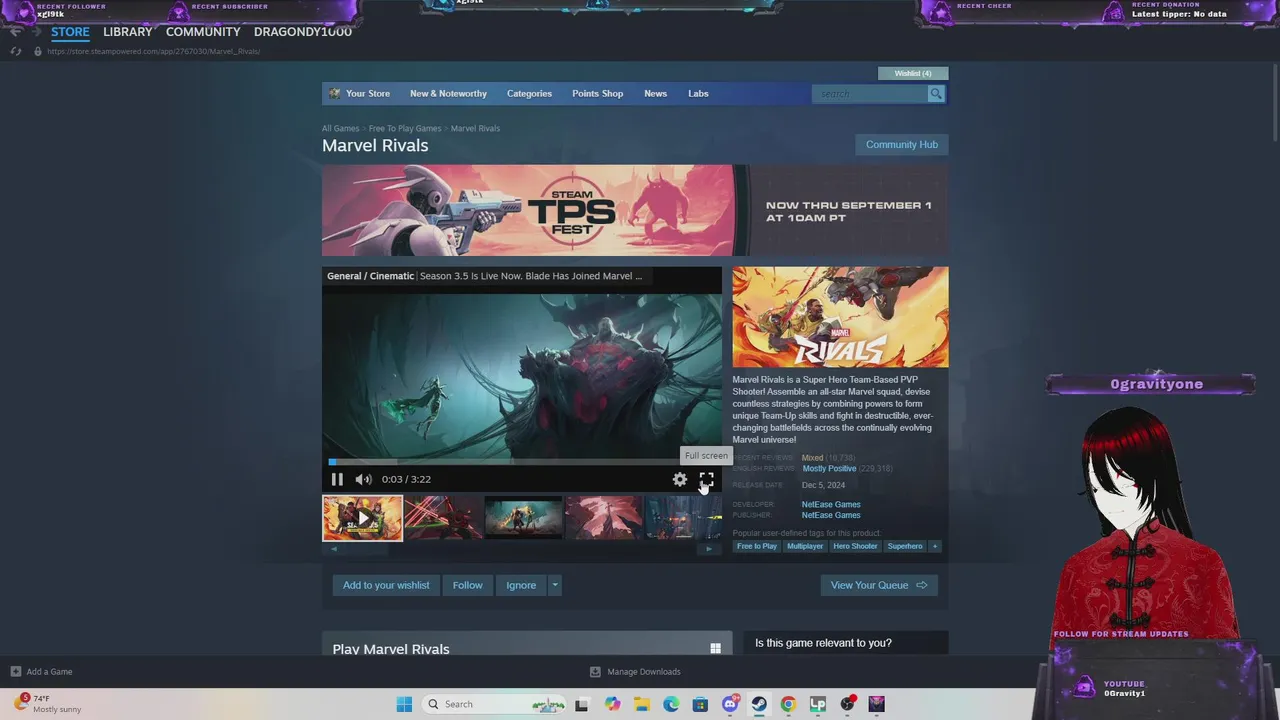Follow Marvel Rivals

[x=467, y=585]
